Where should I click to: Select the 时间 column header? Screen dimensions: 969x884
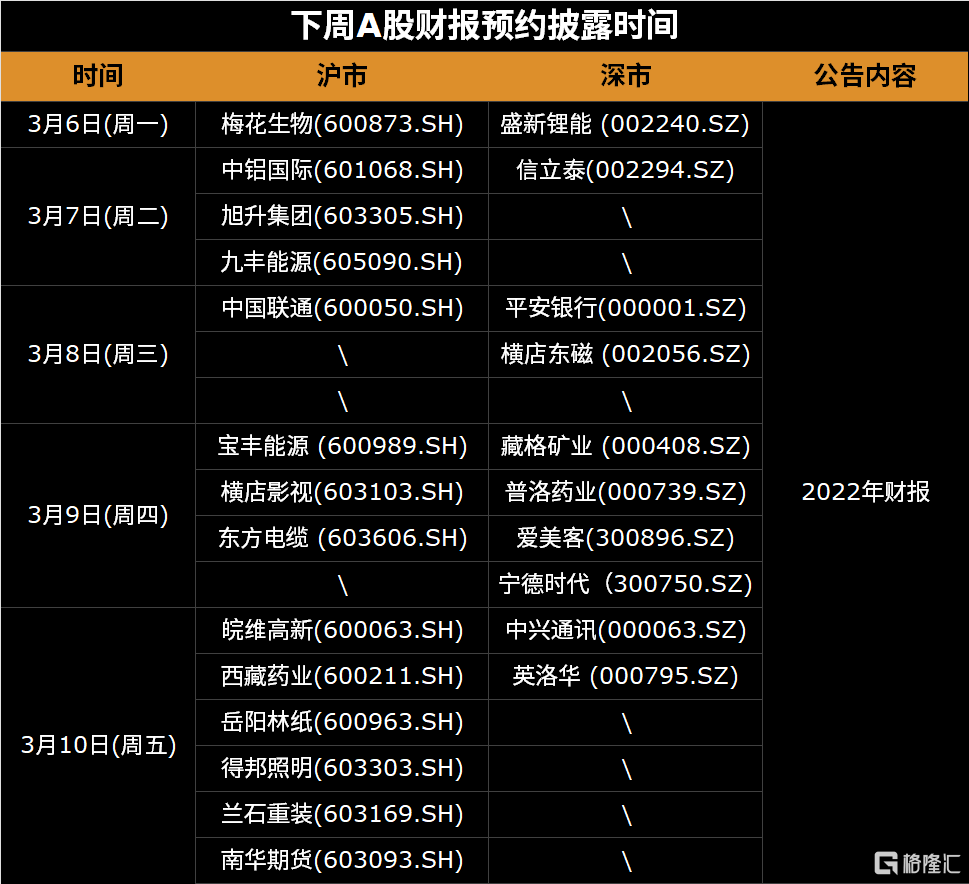(x=98, y=76)
